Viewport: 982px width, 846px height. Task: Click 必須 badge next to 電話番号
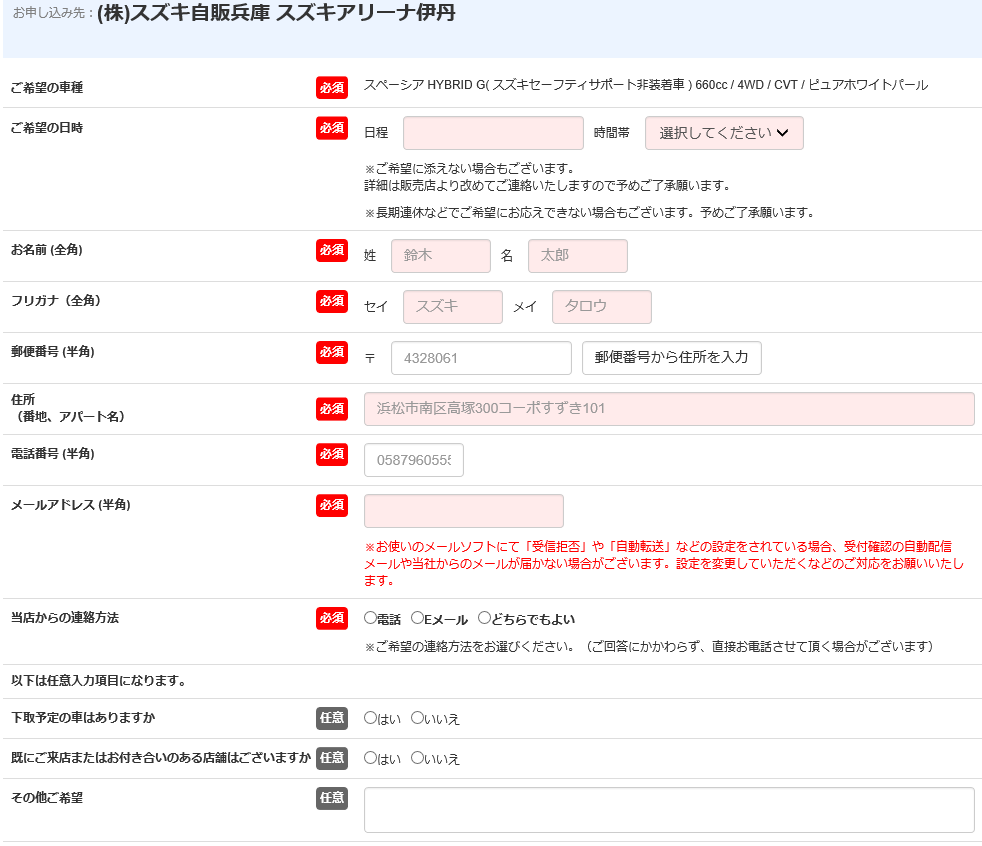(332, 454)
